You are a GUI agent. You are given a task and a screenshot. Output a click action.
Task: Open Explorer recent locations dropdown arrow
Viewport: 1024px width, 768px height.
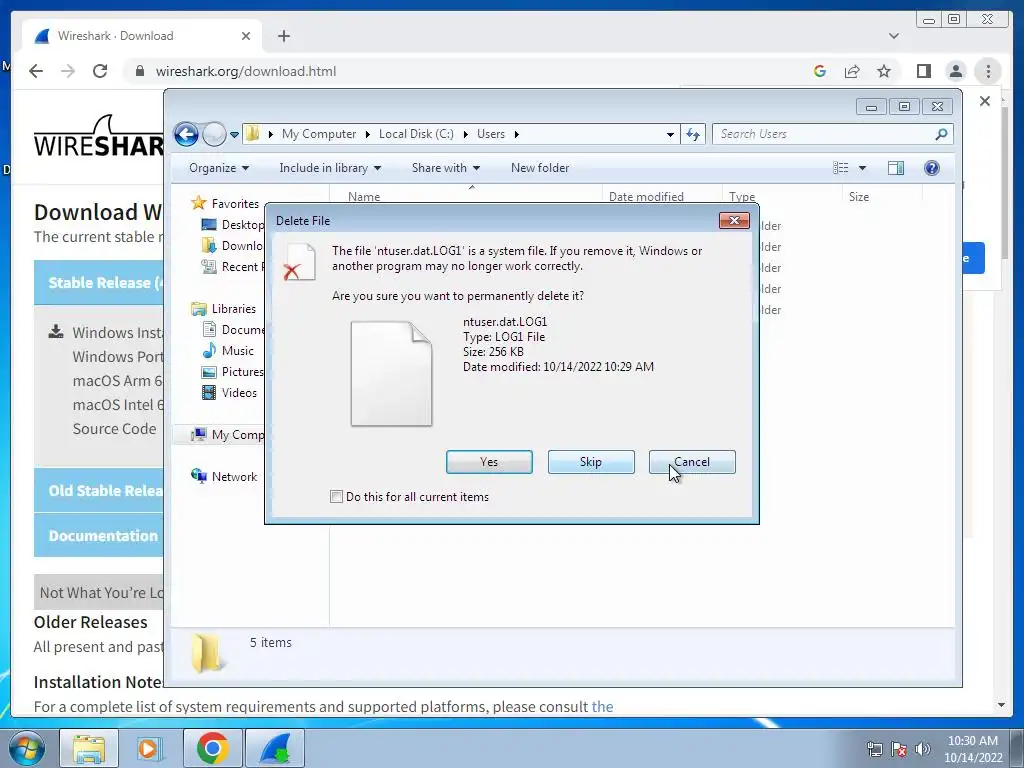[x=234, y=135]
